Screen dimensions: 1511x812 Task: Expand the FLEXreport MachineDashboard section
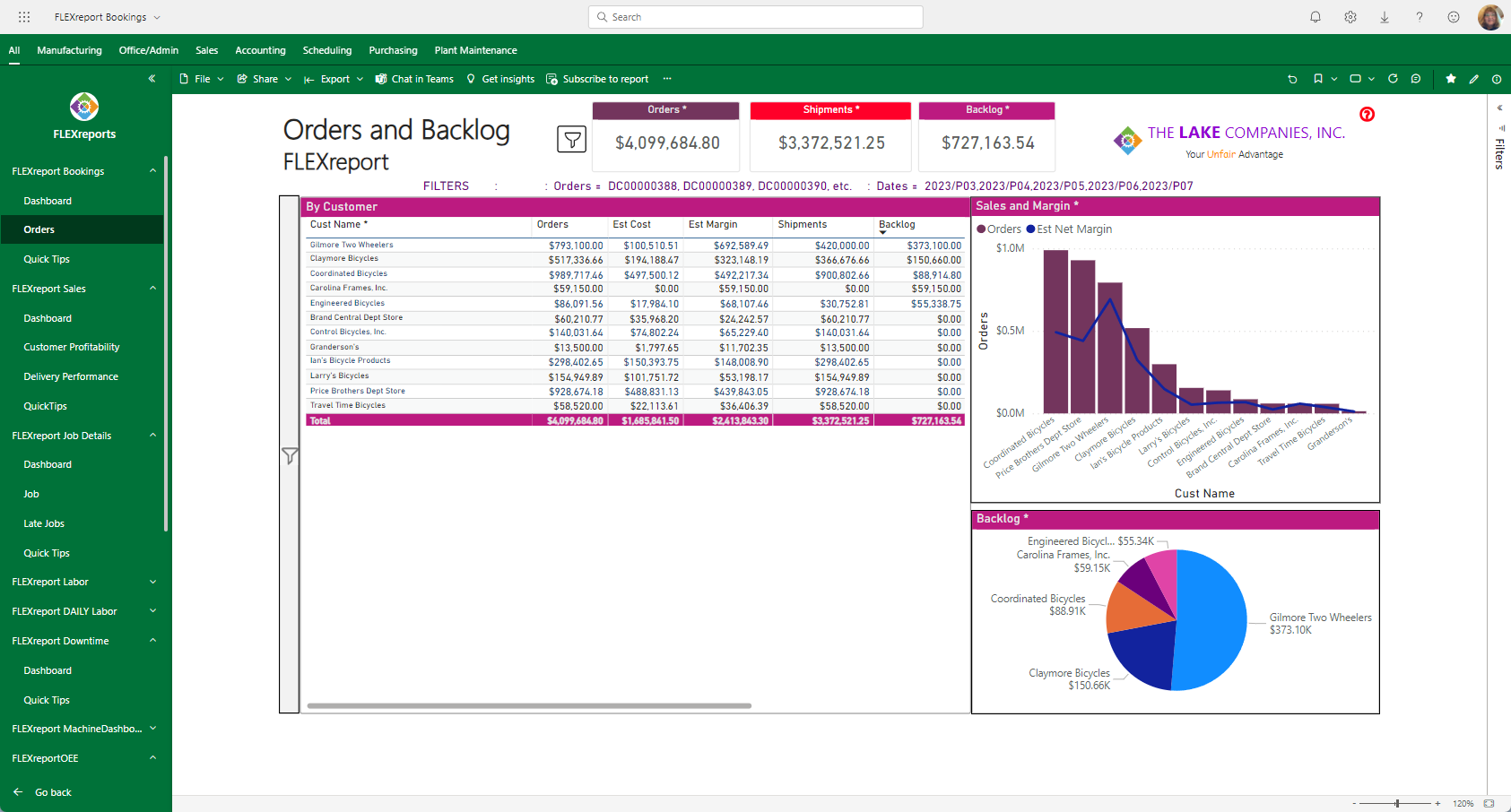point(153,729)
